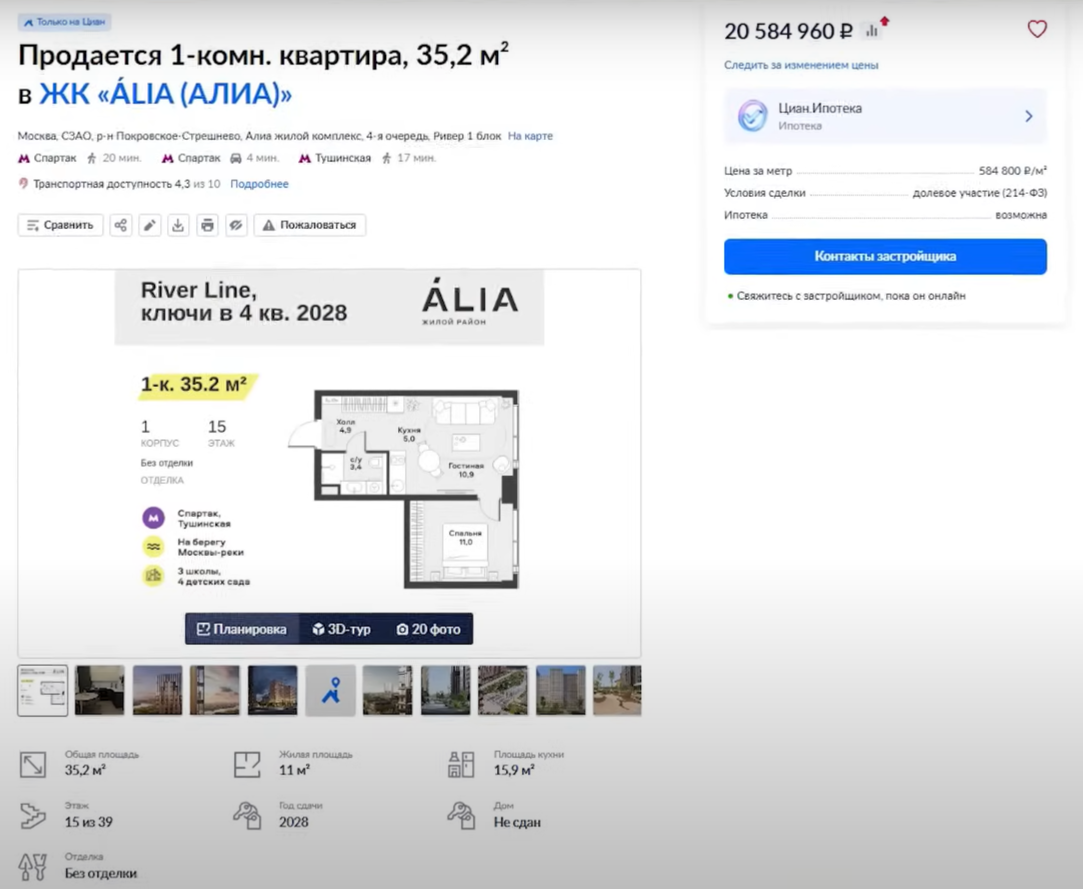1083x889 pixels.
Task: Select the night building thumbnail
Action: (273, 690)
